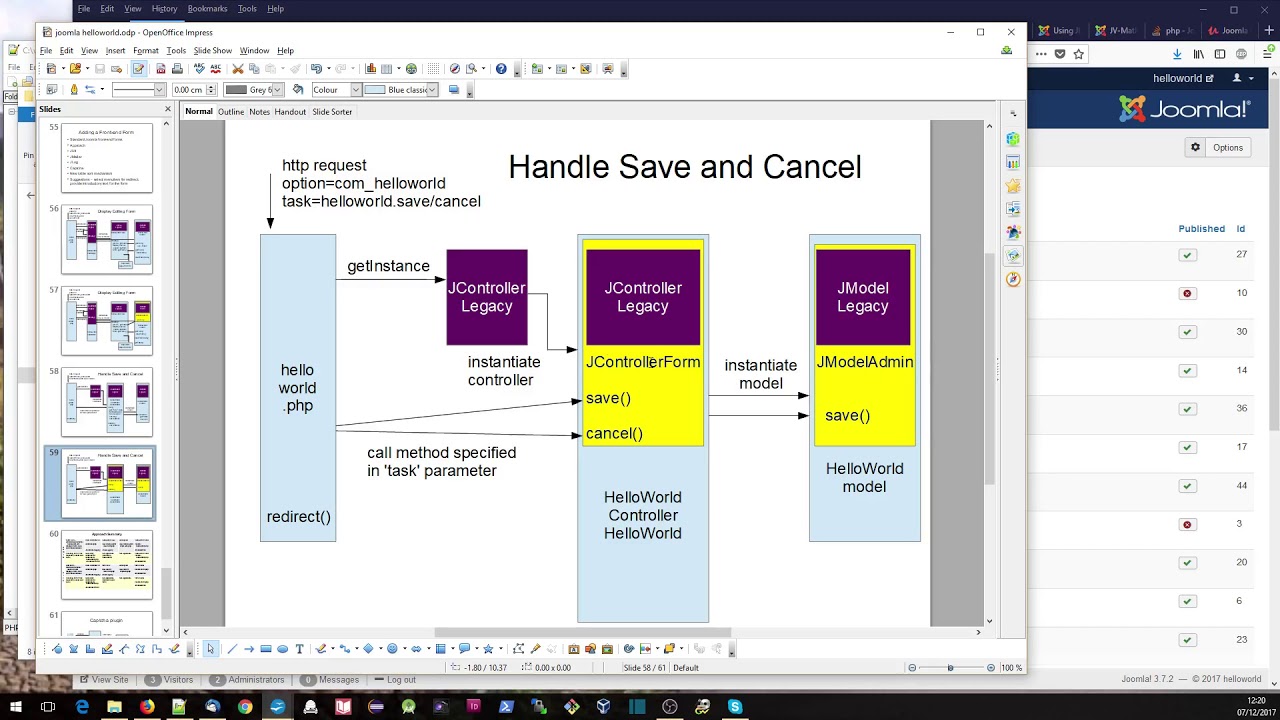Image resolution: width=1280 pixels, height=720 pixels.
Task: Open the Slide Show menu
Action: coord(212,50)
